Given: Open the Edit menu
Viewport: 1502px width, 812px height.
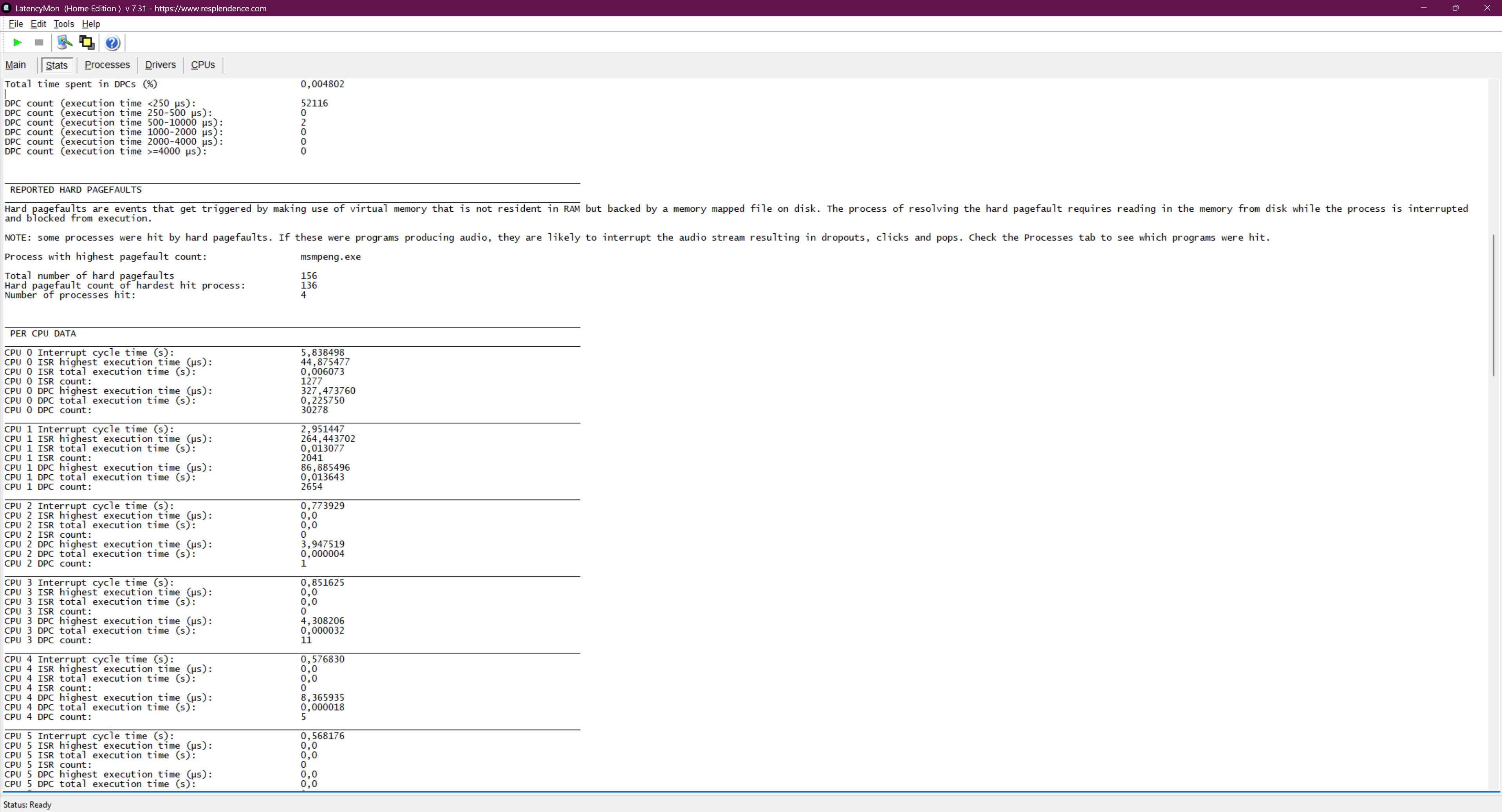Looking at the screenshot, I should pyautogui.click(x=38, y=24).
